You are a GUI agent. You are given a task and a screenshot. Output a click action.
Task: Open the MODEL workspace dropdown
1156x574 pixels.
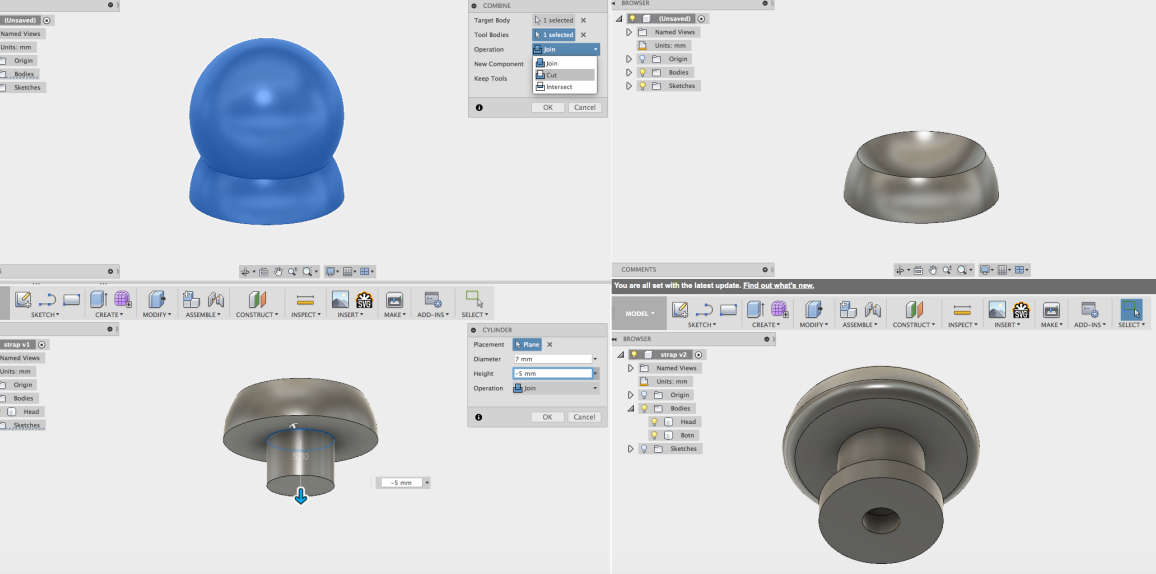coord(639,313)
